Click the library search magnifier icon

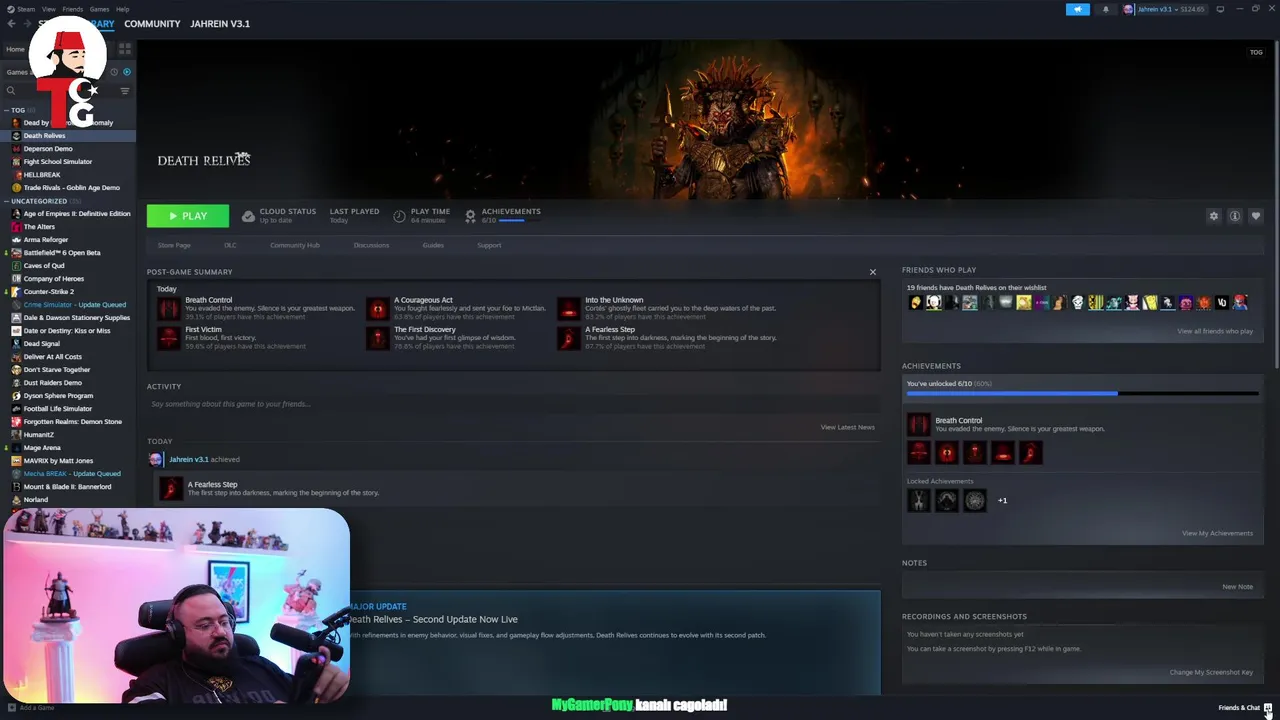tap(11, 91)
